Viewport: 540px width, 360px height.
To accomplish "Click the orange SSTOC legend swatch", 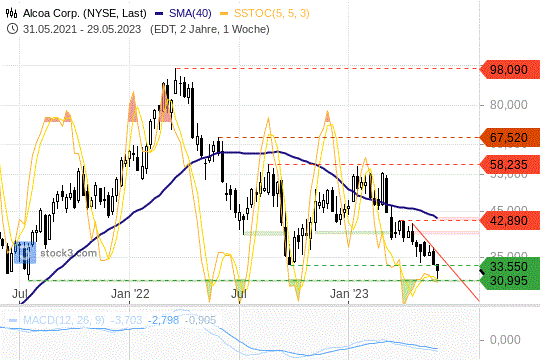I will [224, 14].
